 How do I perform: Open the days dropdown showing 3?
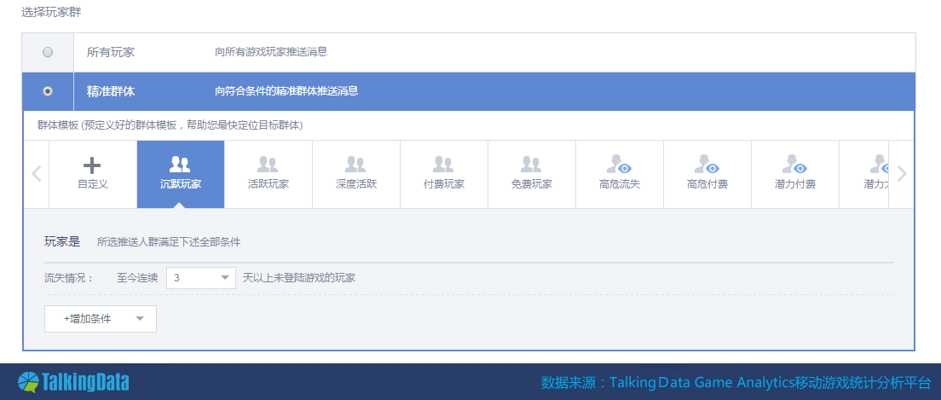click(x=201, y=278)
